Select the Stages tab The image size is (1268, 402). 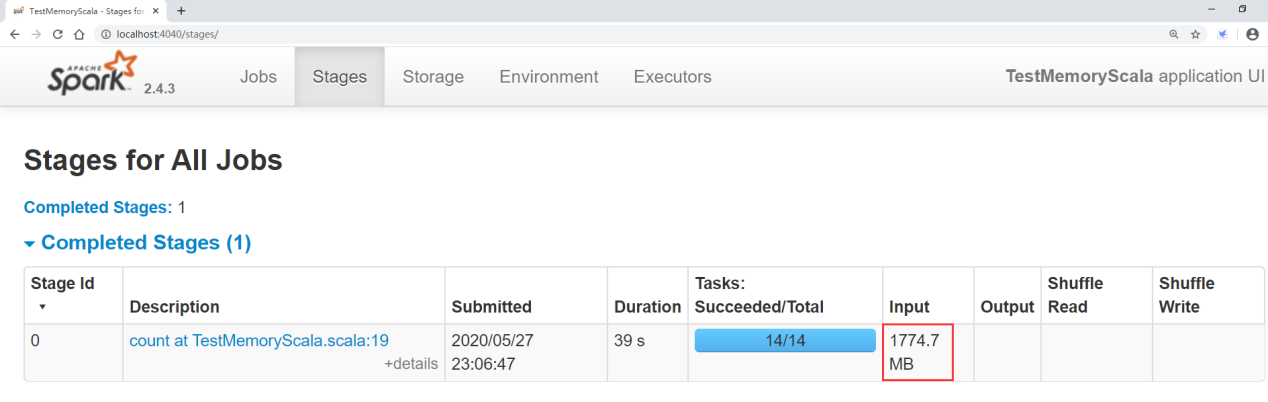(x=340, y=77)
